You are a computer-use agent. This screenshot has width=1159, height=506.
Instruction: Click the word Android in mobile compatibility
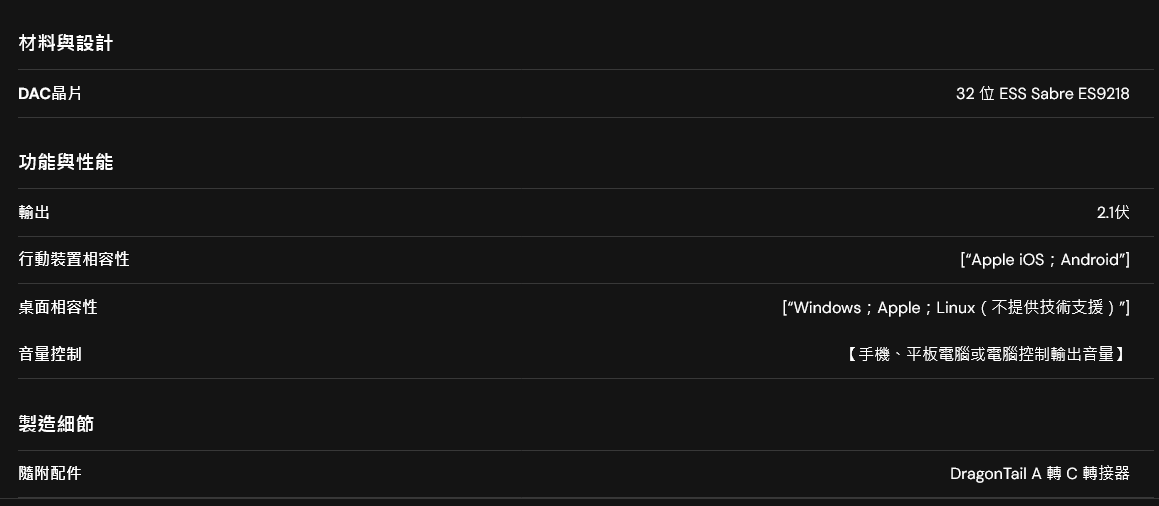tap(1090, 260)
